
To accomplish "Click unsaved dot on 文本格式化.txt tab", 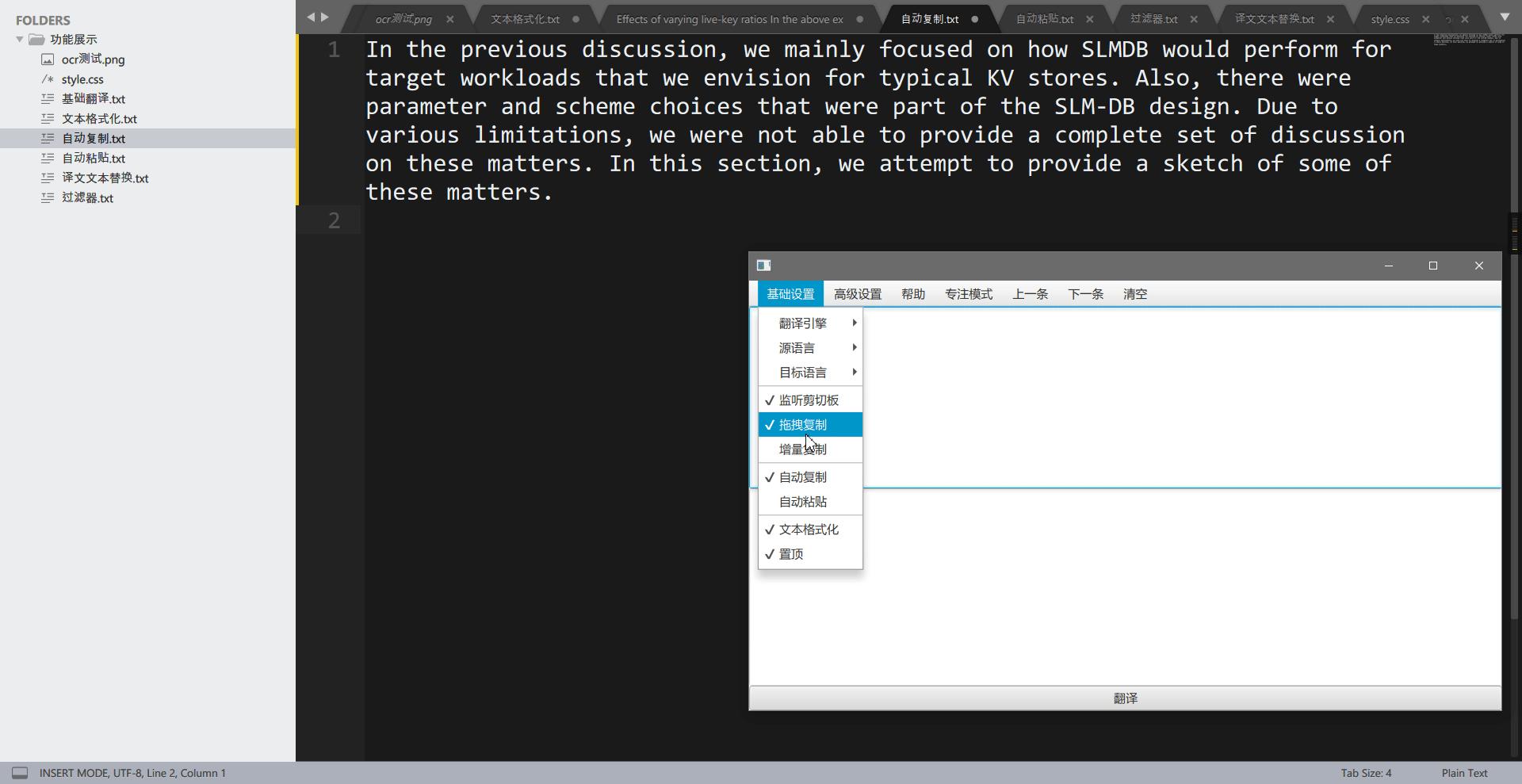I will click(x=576, y=19).
